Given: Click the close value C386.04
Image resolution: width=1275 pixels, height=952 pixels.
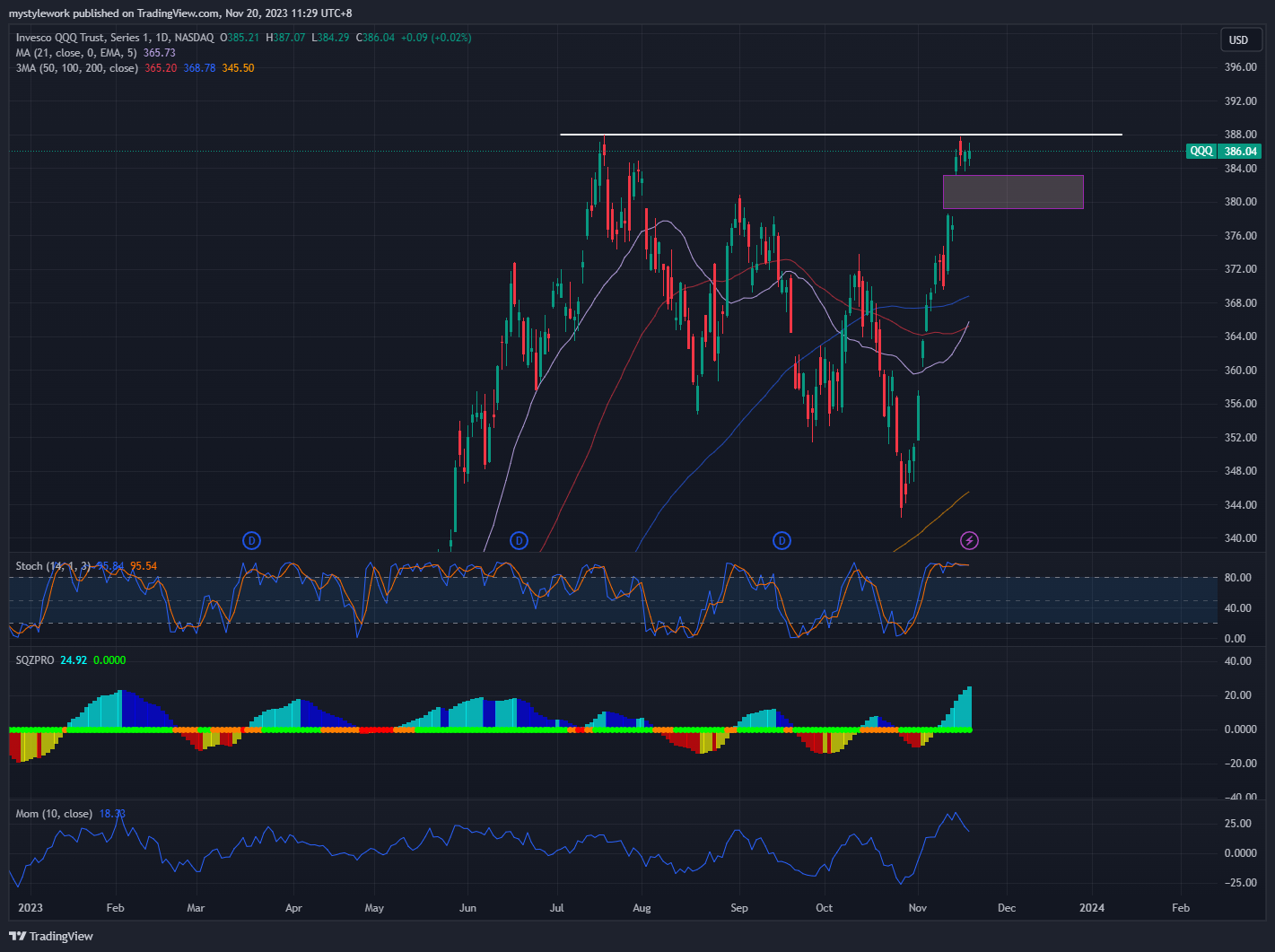Looking at the screenshot, I should coord(376,38).
